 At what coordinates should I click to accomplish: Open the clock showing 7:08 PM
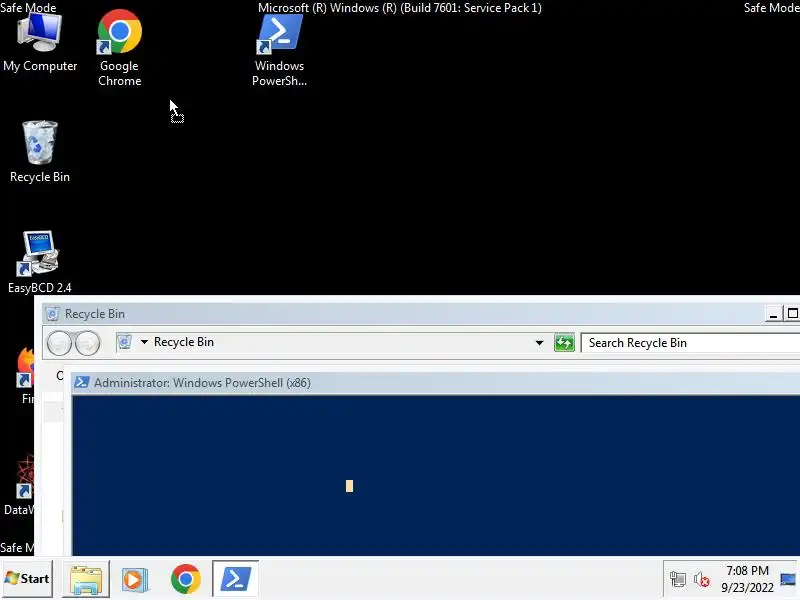point(747,579)
